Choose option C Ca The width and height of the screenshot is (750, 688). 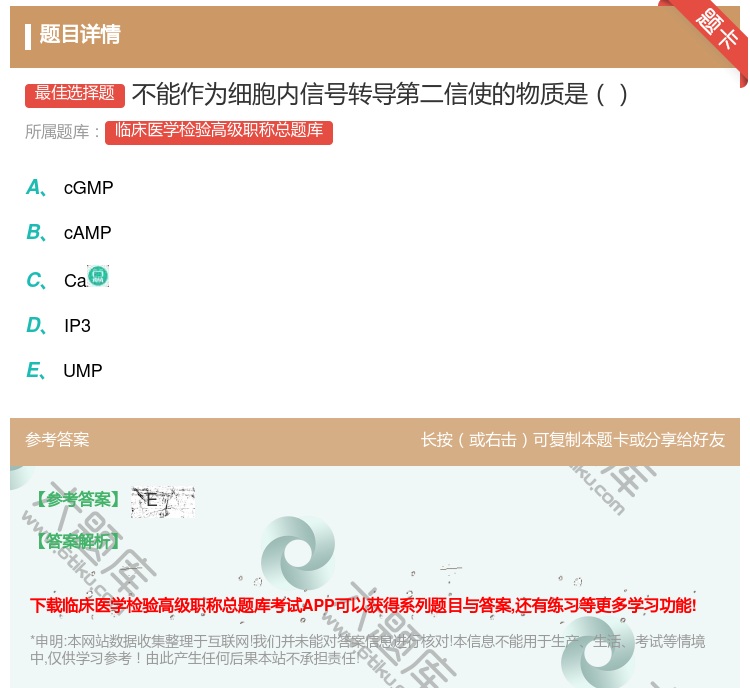click(67, 278)
